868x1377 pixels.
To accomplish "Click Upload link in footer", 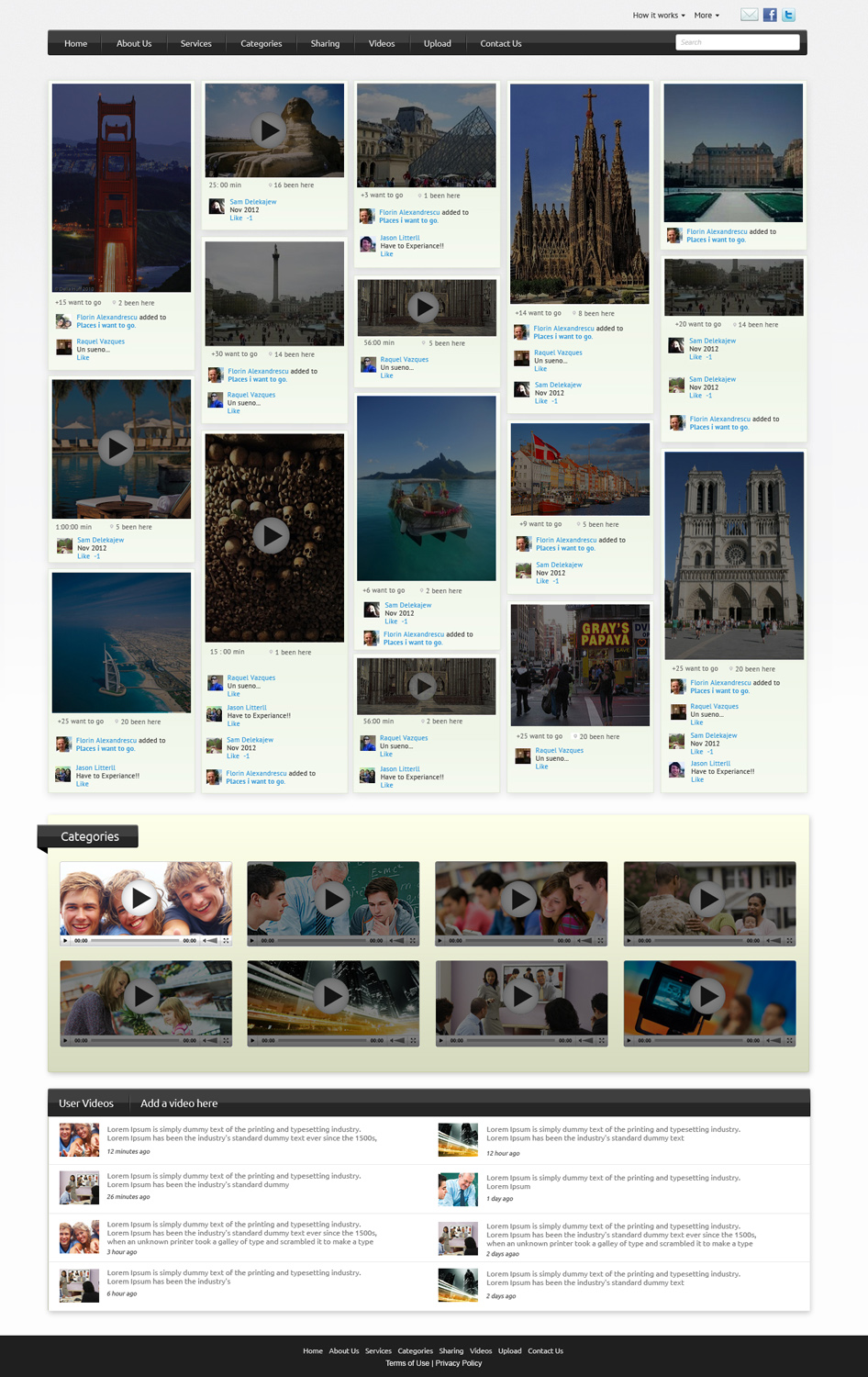I will click(509, 1351).
